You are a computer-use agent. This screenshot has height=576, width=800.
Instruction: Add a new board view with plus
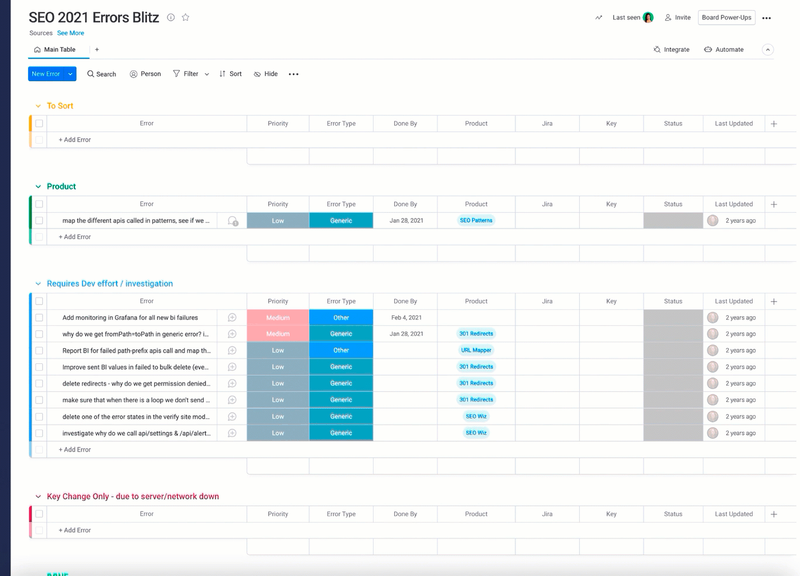pyautogui.click(x=97, y=49)
